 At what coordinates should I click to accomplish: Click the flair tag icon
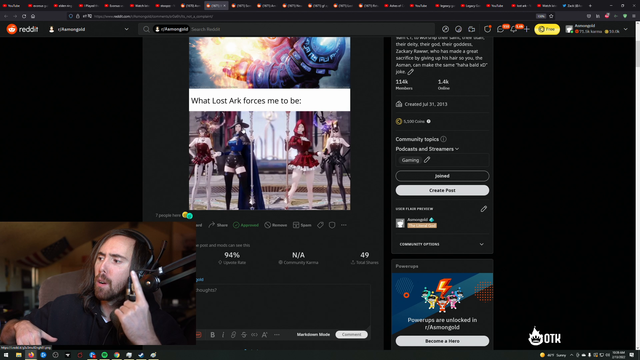[320, 225]
